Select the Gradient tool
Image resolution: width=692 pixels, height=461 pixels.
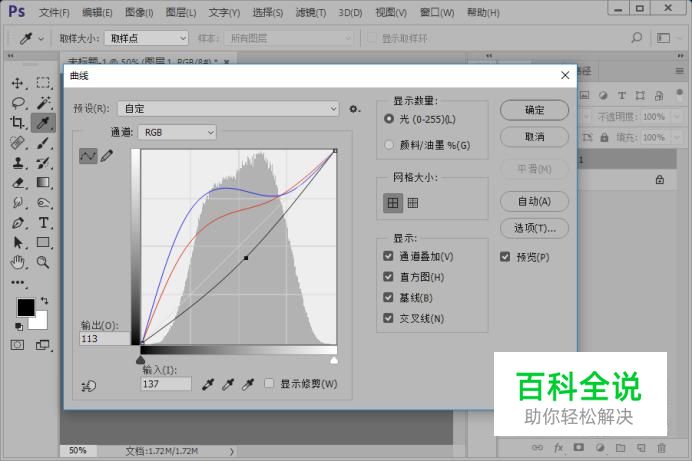point(43,183)
